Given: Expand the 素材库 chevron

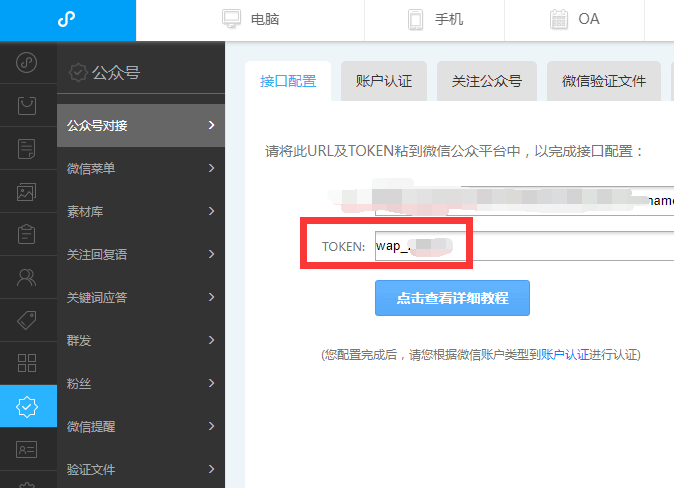Looking at the screenshot, I should tap(211, 211).
